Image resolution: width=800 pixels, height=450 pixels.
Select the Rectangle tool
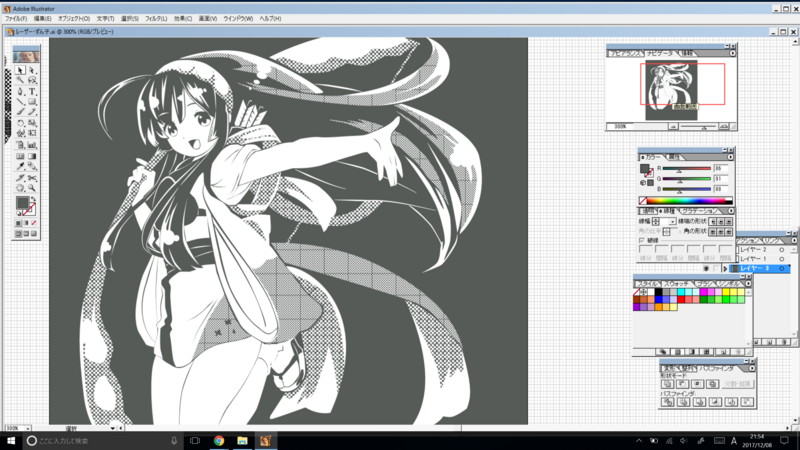click(32, 102)
